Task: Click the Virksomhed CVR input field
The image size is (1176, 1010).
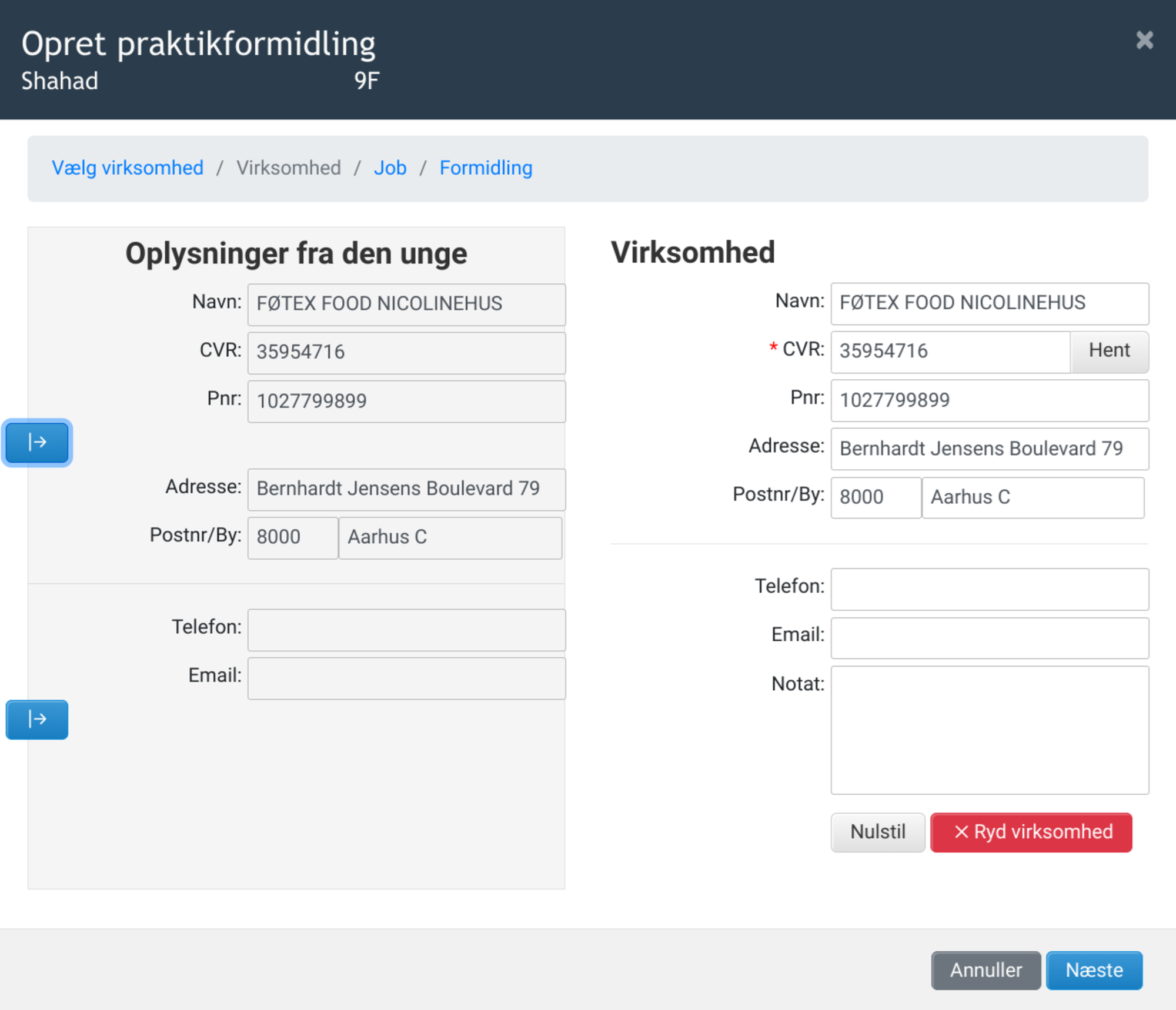Action: 950,352
